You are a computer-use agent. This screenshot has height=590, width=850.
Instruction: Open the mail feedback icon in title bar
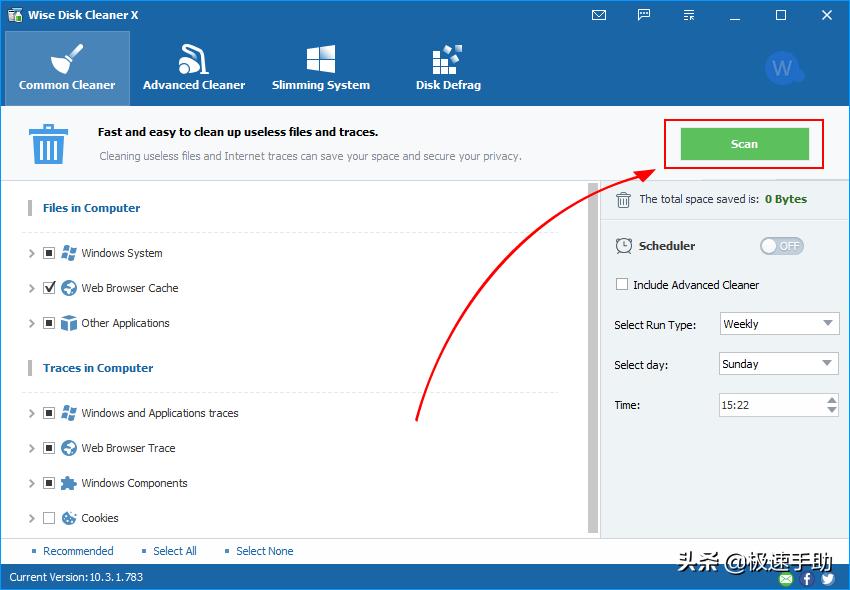(599, 15)
